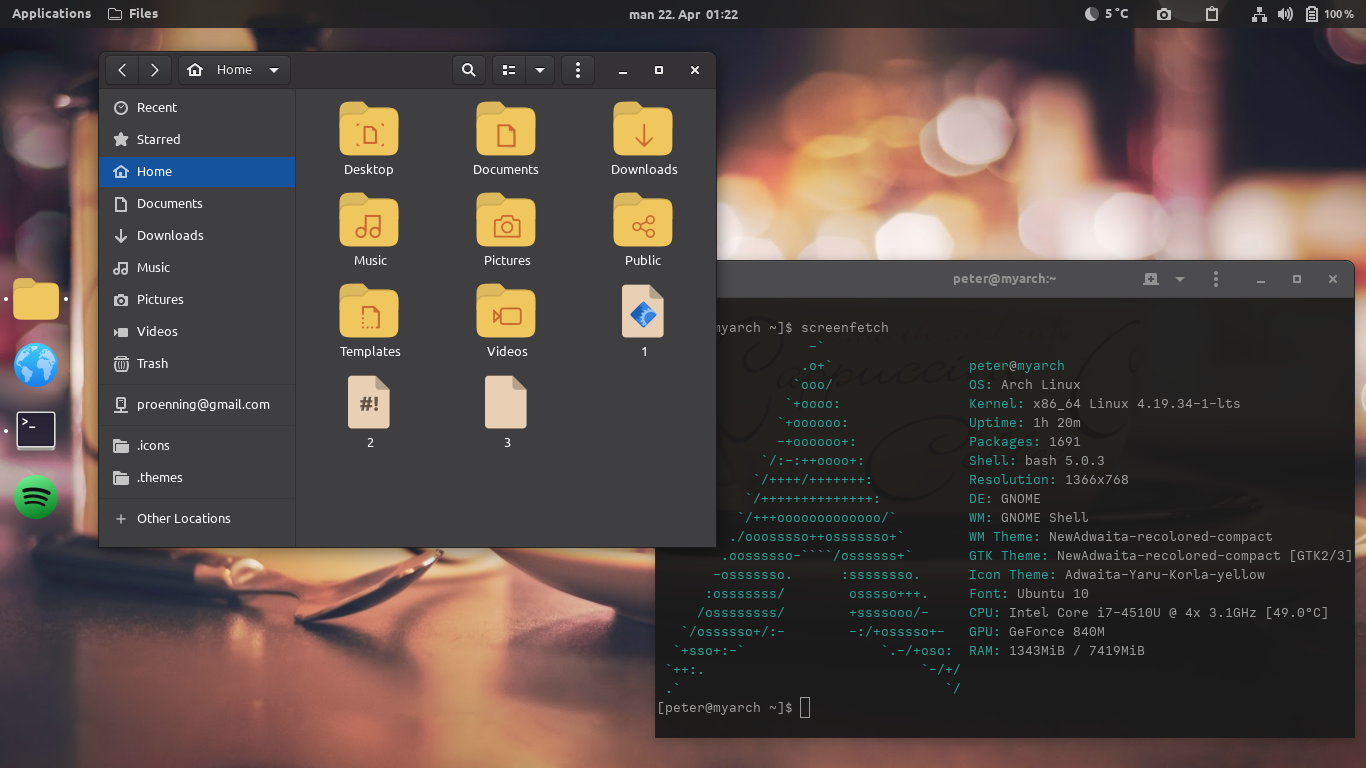Open .themes bookmark in sidebar

197,477
